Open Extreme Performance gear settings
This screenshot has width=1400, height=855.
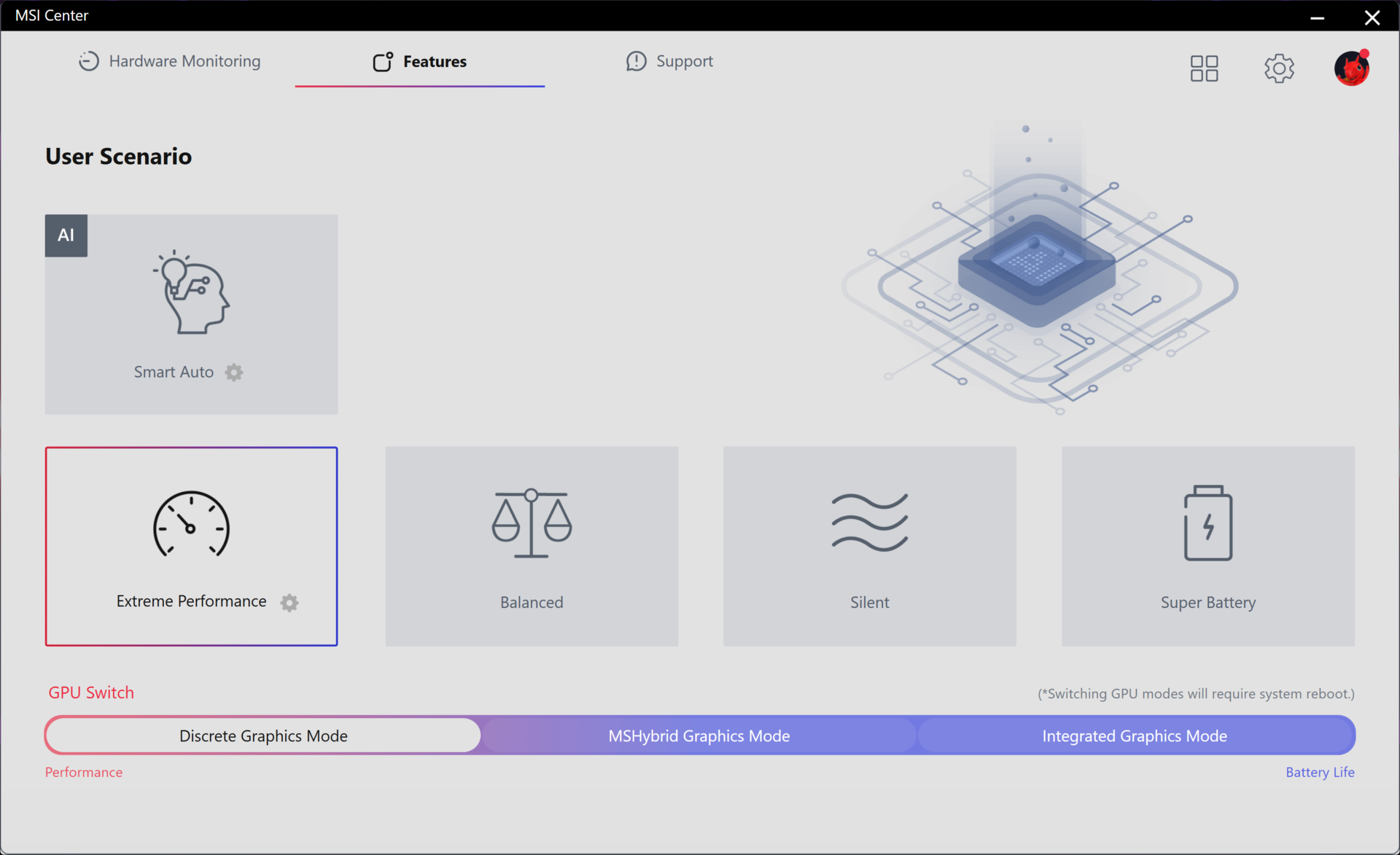[x=289, y=603]
